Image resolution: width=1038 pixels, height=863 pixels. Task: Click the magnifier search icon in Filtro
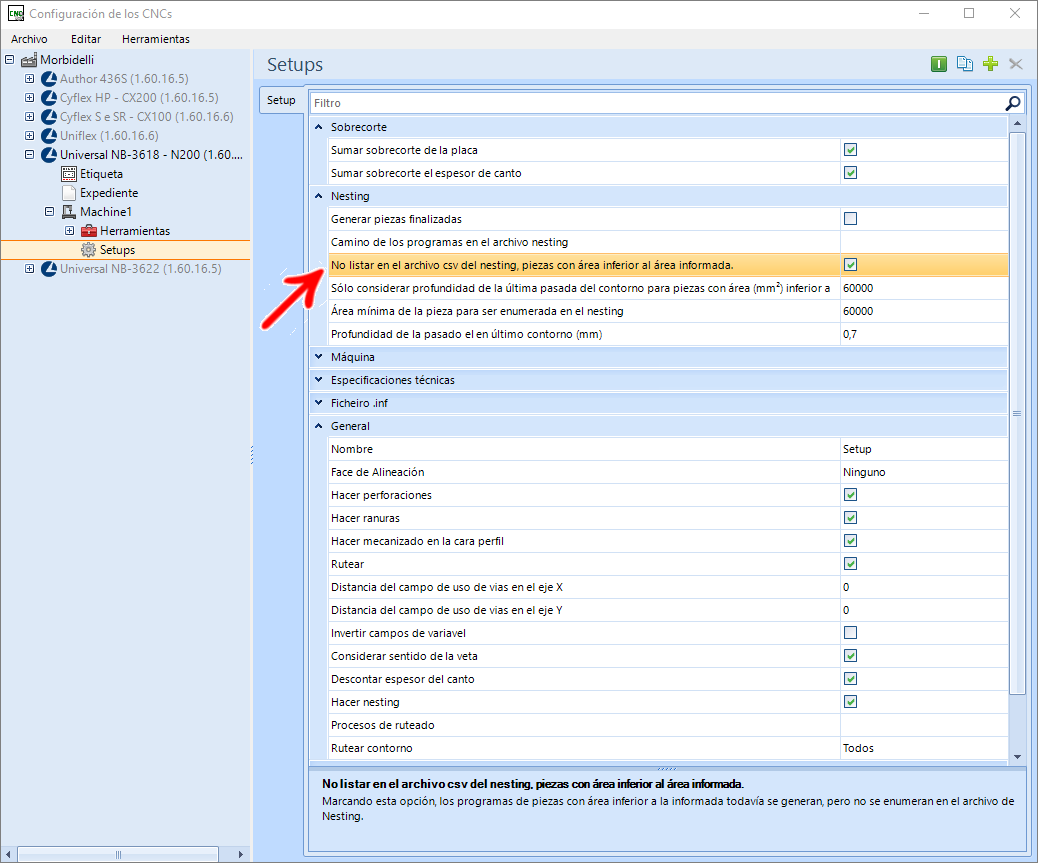(1012, 103)
